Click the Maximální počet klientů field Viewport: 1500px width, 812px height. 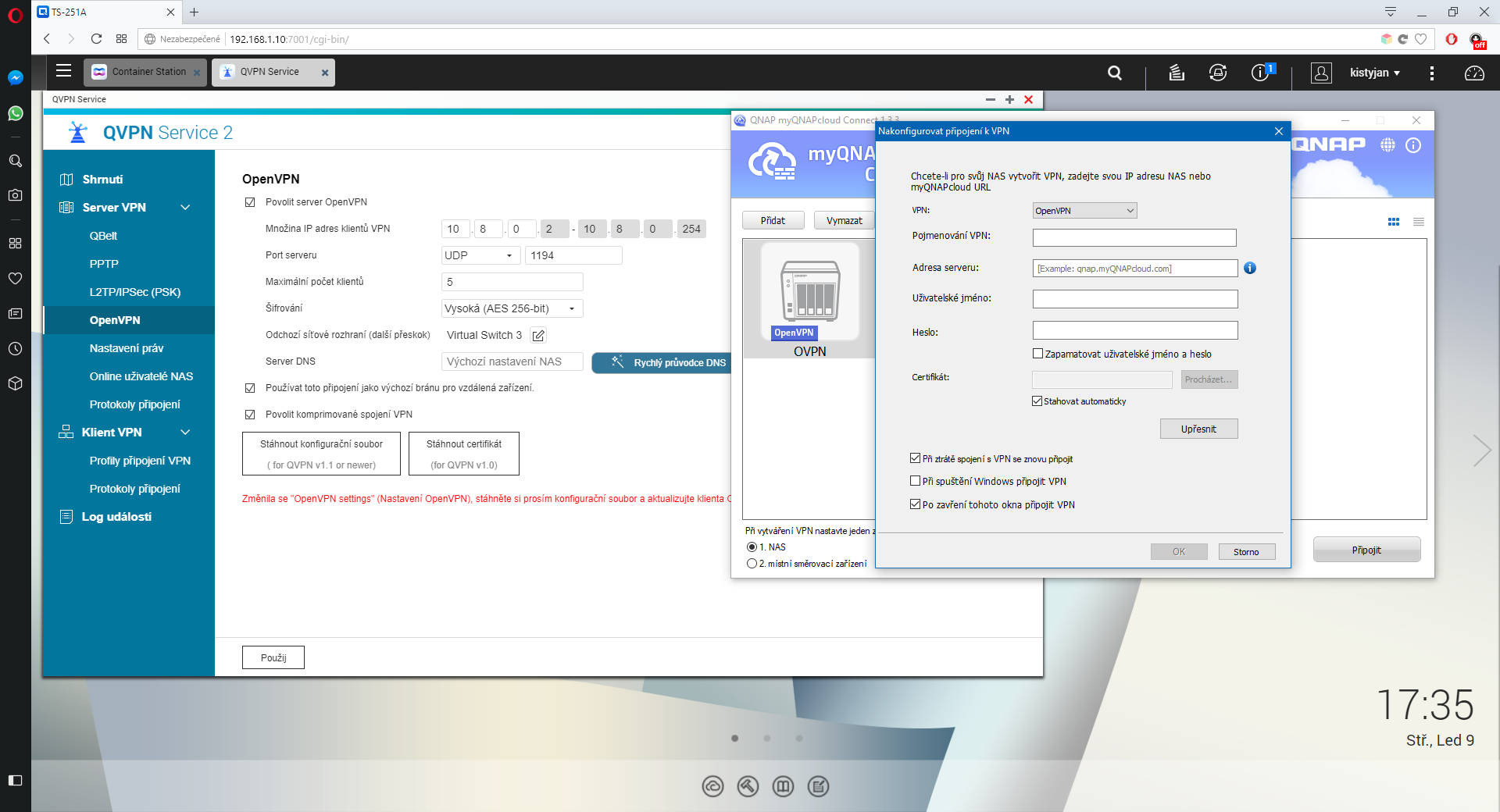pos(512,282)
